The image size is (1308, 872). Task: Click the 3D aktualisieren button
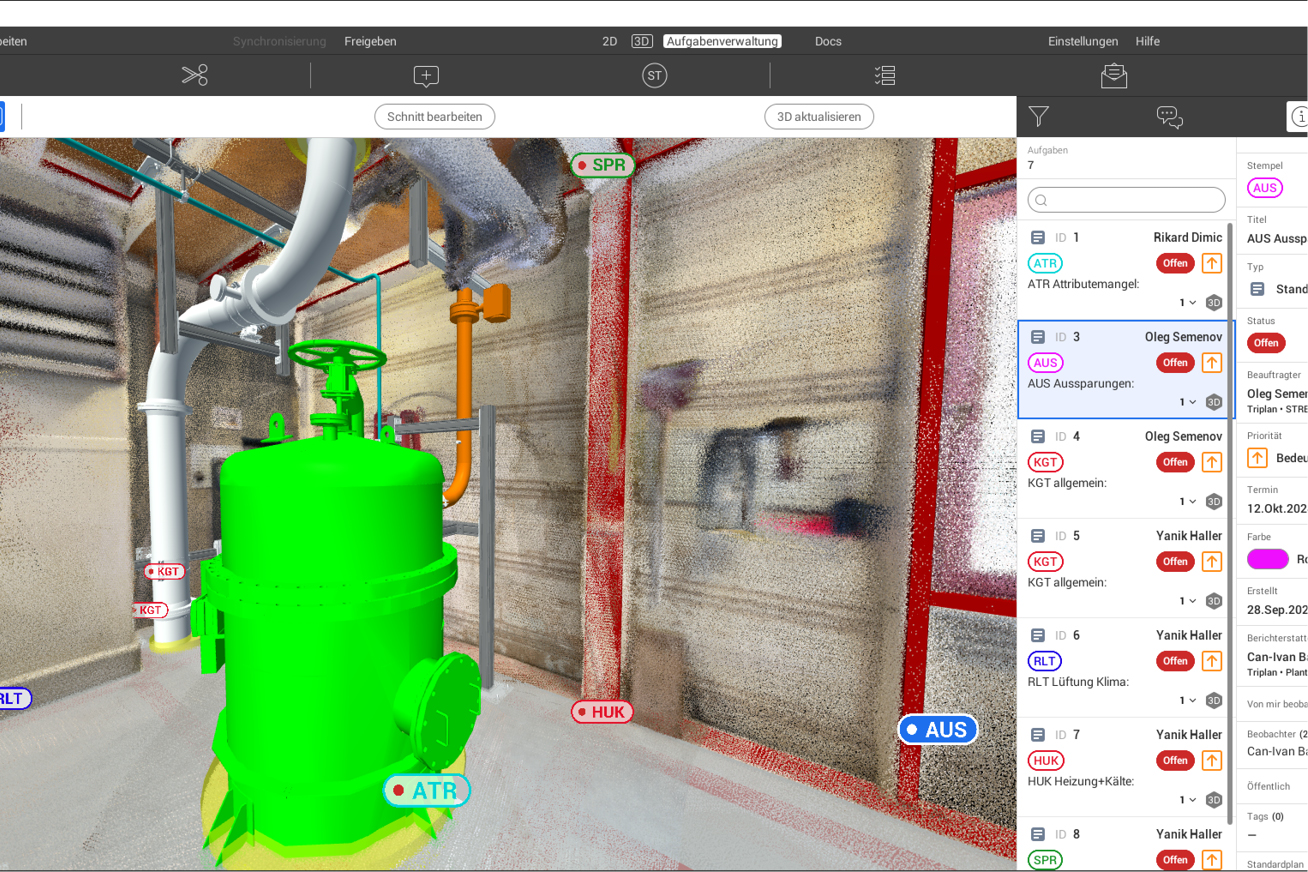point(819,117)
